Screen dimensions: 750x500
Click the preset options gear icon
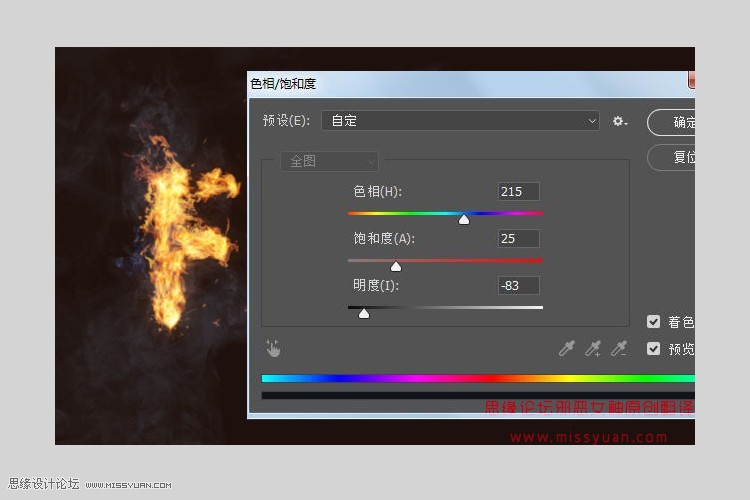[x=619, y=121]
